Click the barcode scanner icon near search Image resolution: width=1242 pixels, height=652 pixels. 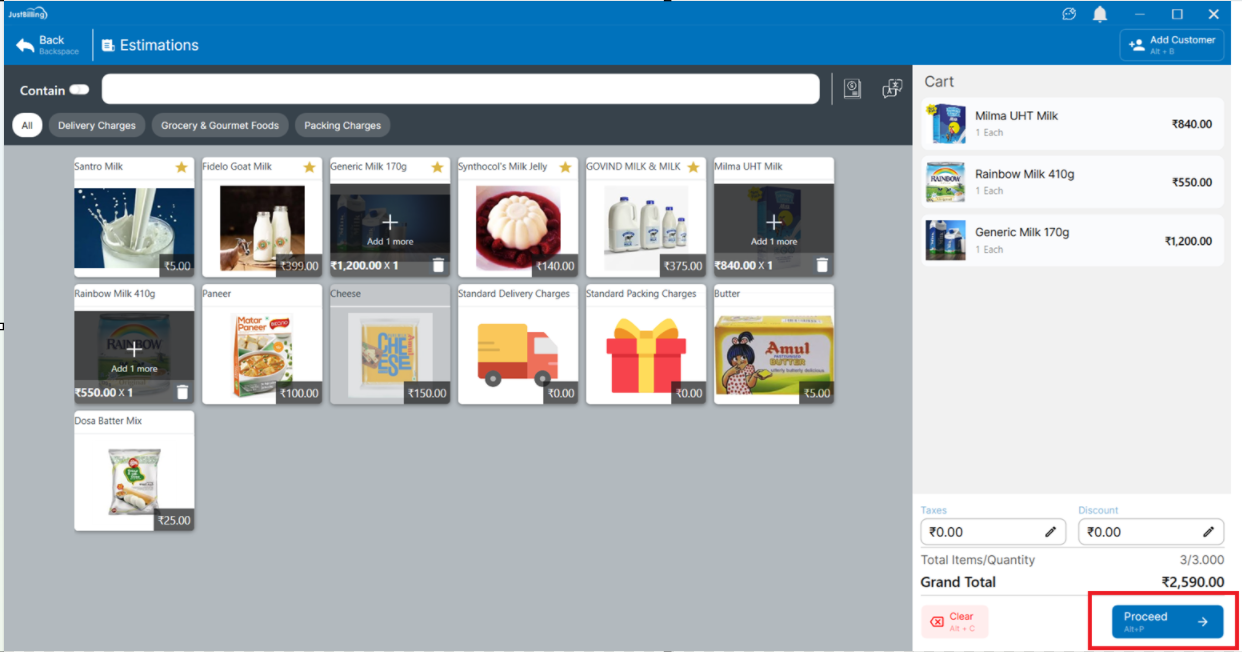click(x=852, y=89)
